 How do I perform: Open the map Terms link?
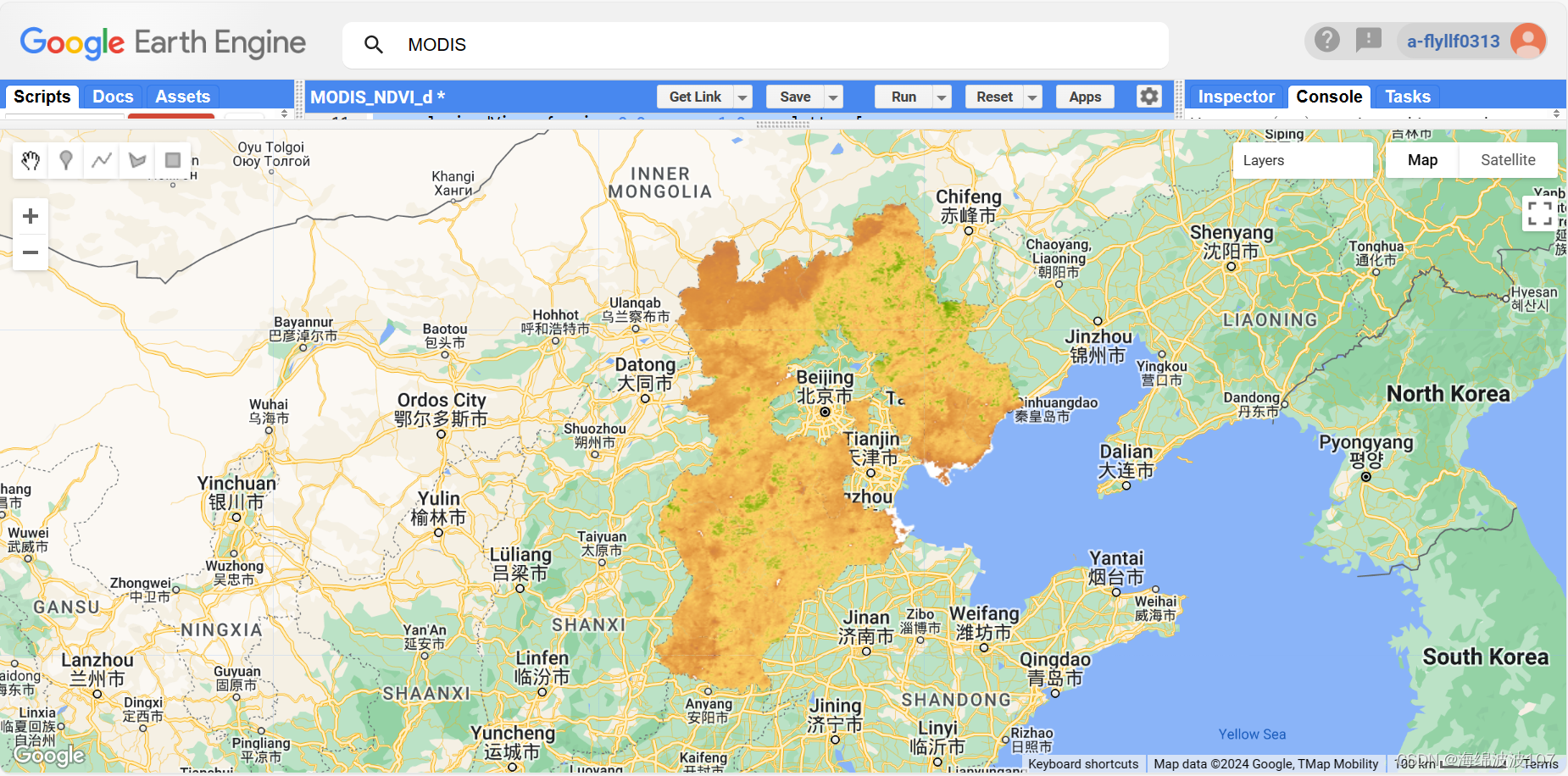[x=1541, y=763]
